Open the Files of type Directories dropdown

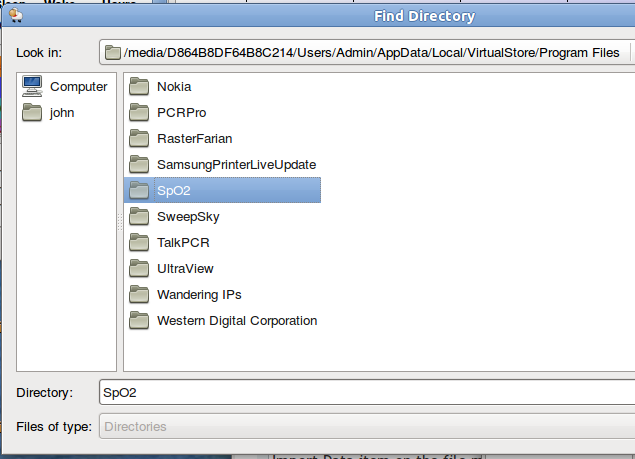click(x=367, y=426)
